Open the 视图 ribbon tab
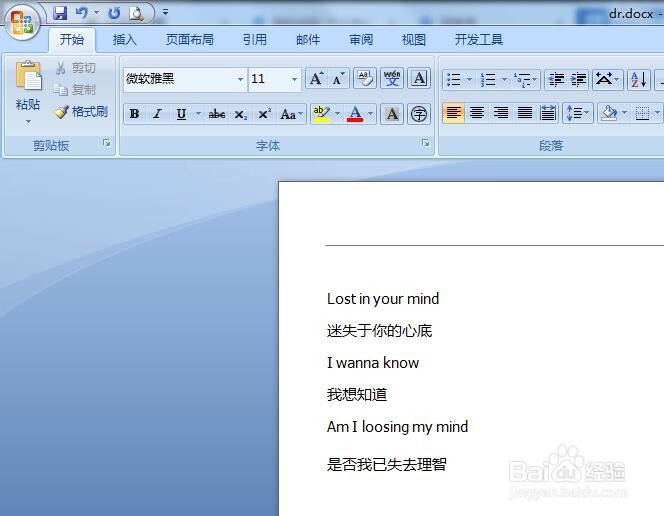 click(x=413, y=40)
